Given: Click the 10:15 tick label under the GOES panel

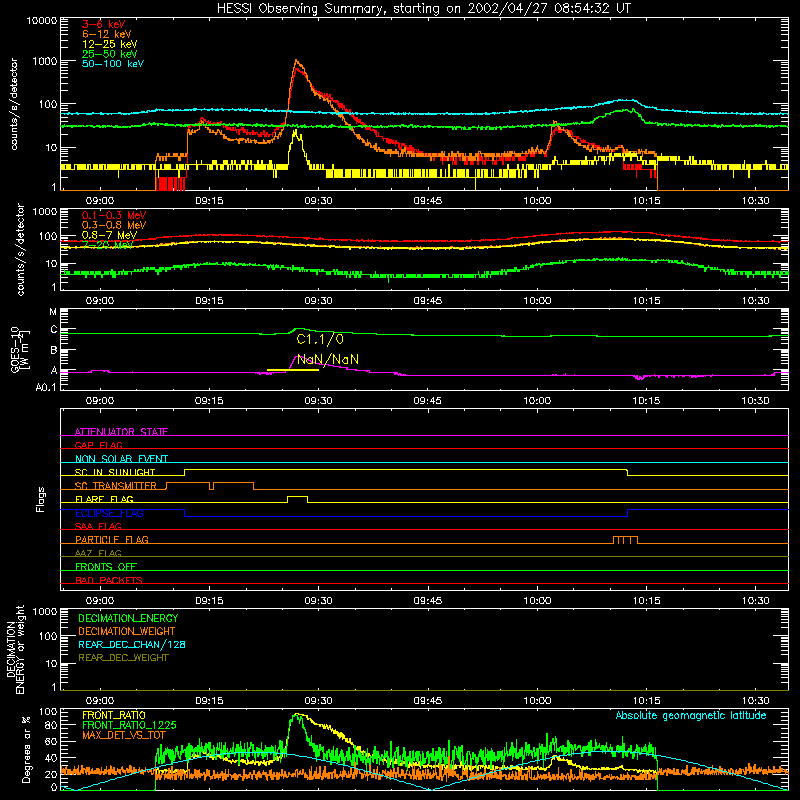Looking at the screenshot, I should click(x=646, y=401).
